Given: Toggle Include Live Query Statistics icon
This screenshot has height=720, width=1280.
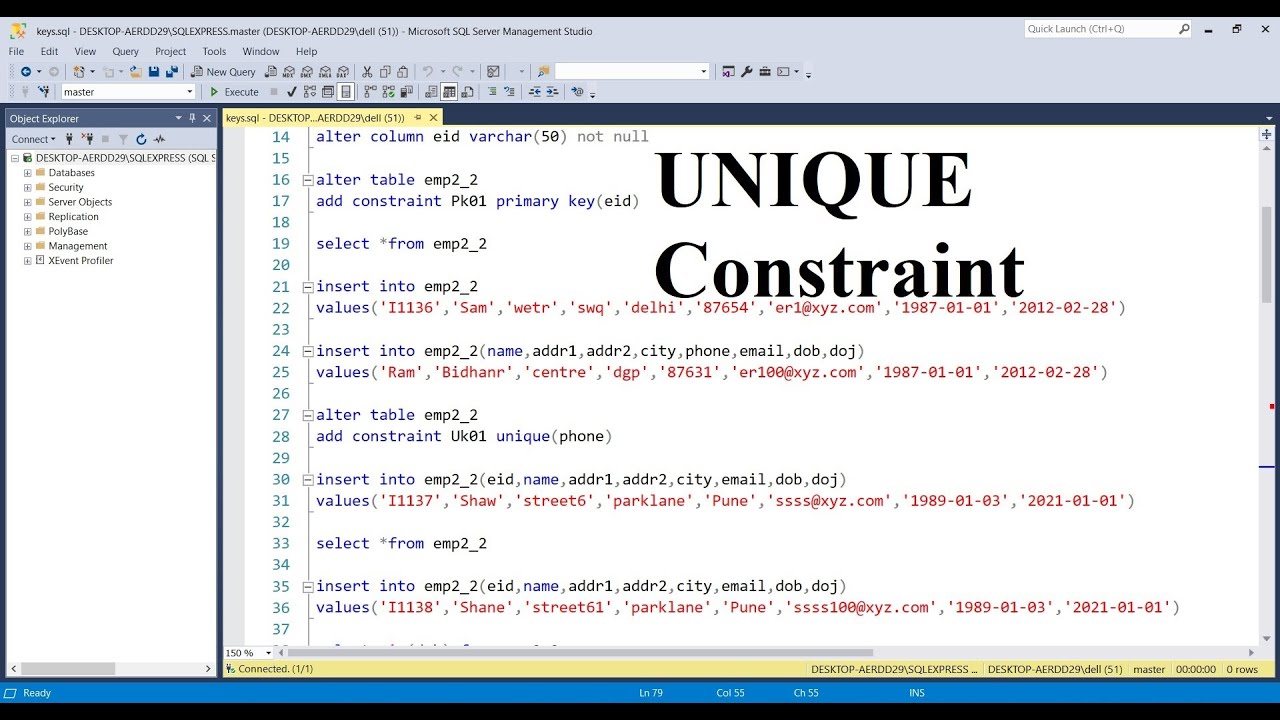Looking at the screenshot, I should point(387,92).
